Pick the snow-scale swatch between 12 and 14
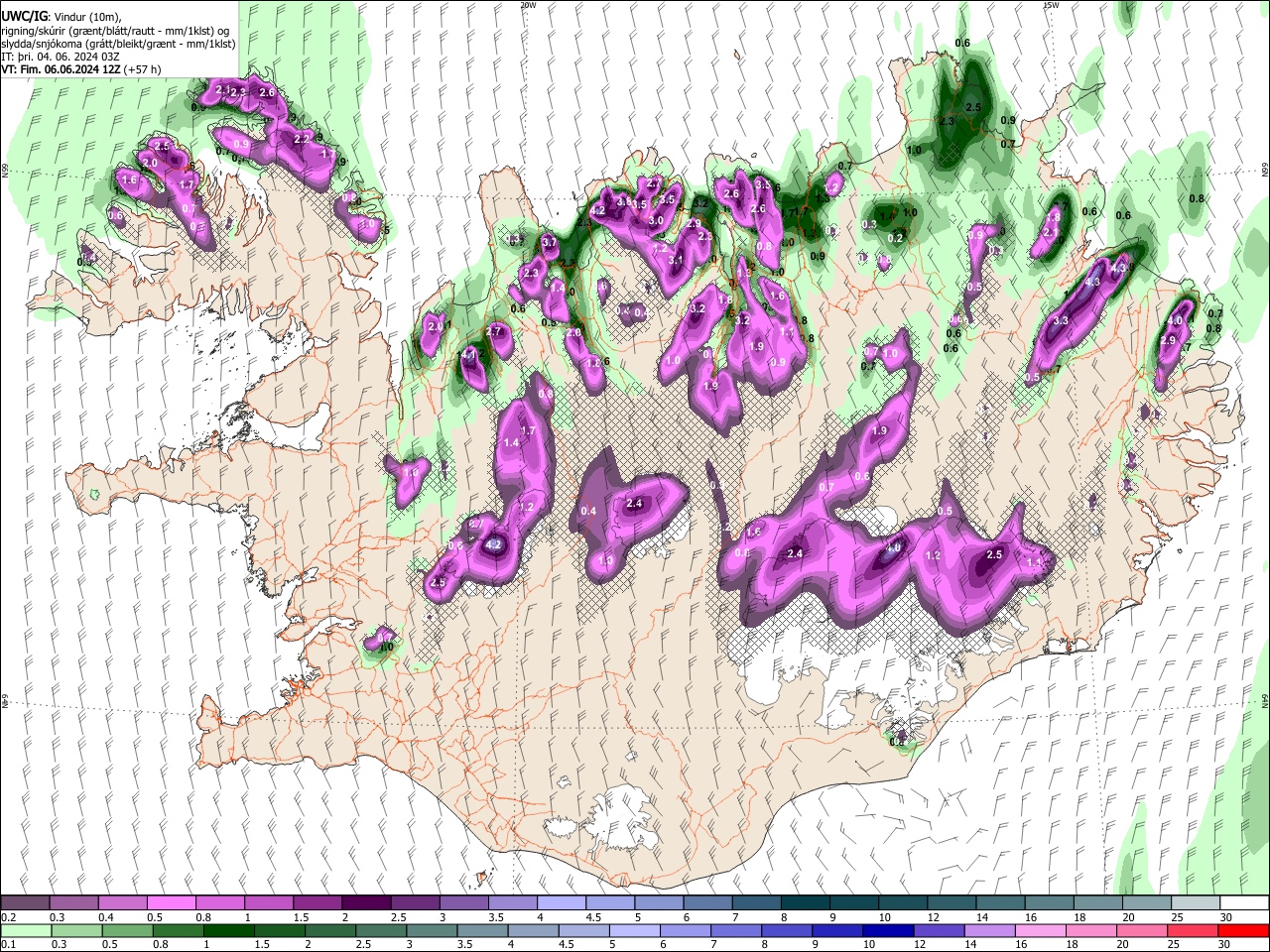Viewport: 1270px width, 952px height. click(x=952, y=903)
